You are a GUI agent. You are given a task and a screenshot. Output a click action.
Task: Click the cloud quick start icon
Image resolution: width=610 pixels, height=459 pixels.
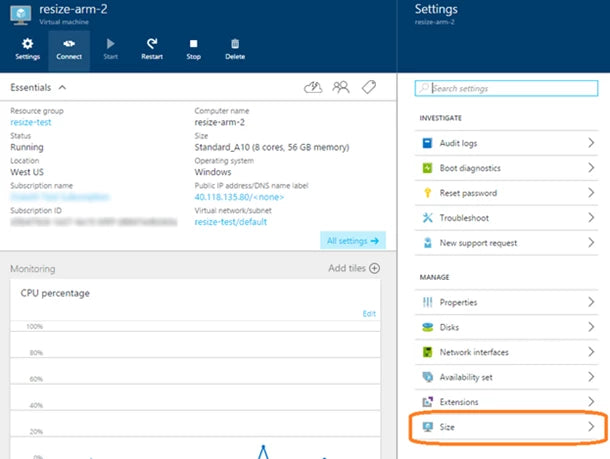tap(313, 88)
